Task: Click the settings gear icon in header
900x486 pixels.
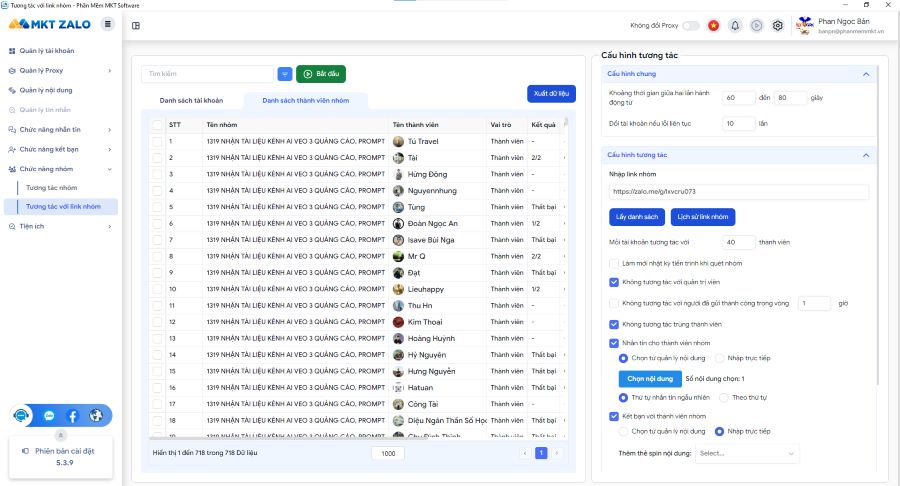Action: (777, 25)
